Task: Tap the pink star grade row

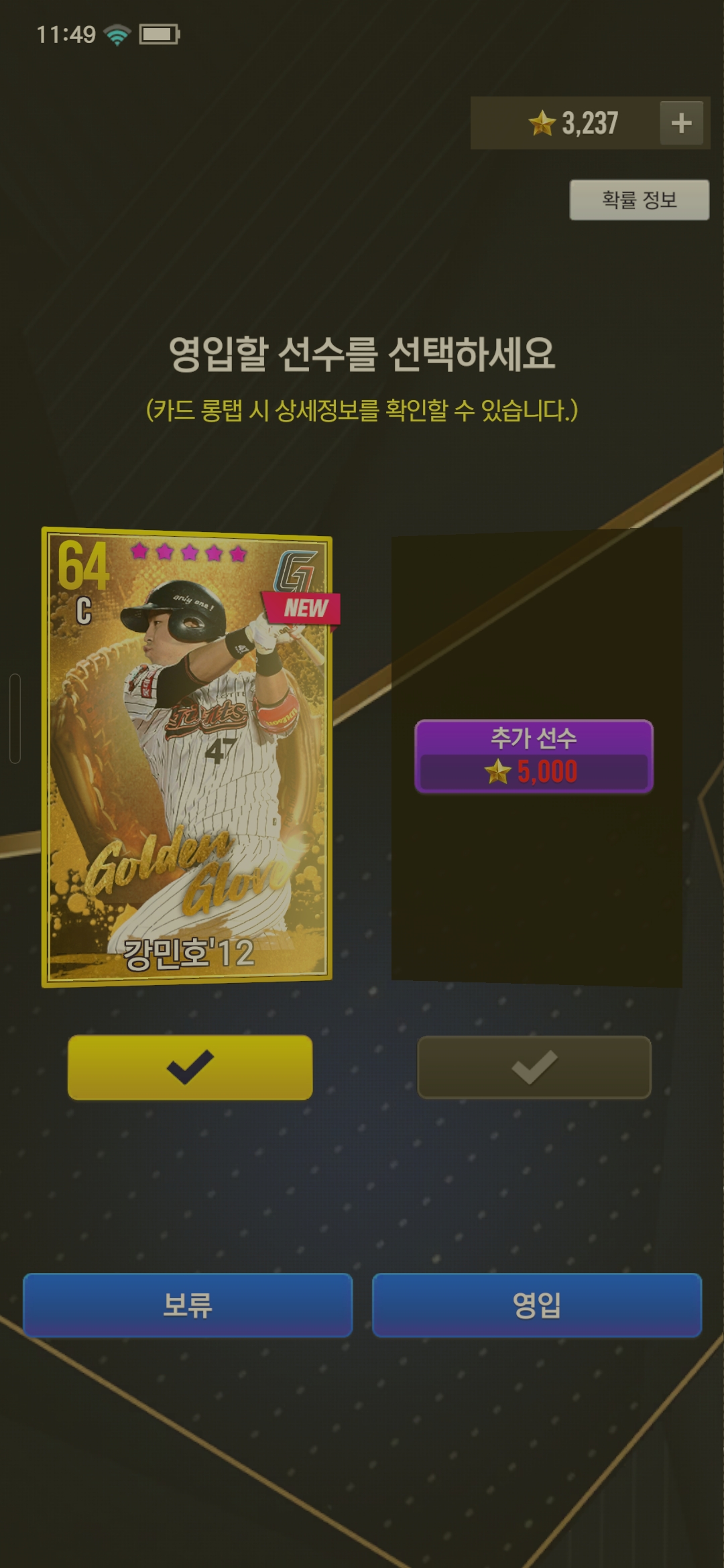Action: [189, 552]
